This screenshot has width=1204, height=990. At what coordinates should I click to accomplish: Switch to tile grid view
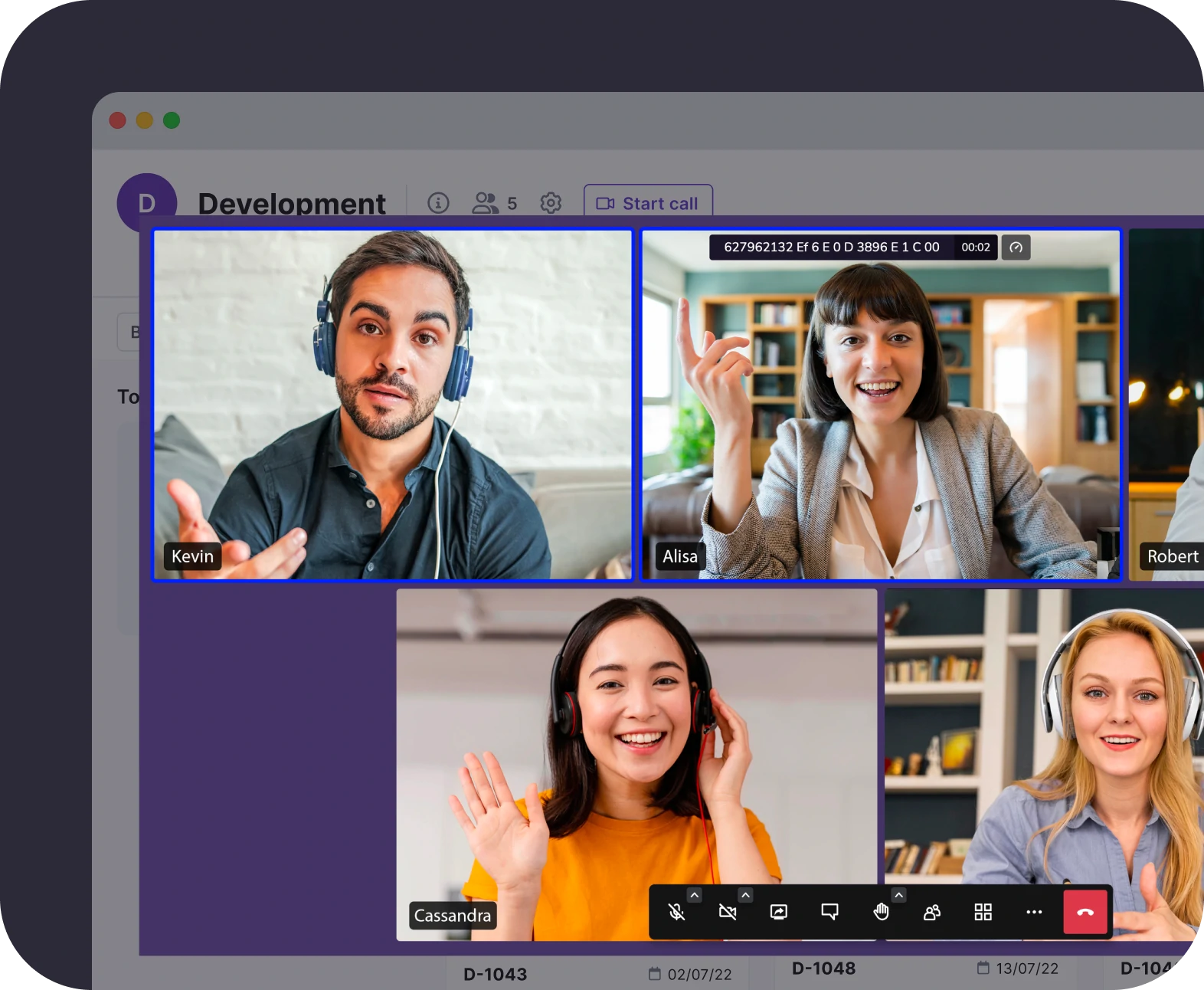click(983, 912)
